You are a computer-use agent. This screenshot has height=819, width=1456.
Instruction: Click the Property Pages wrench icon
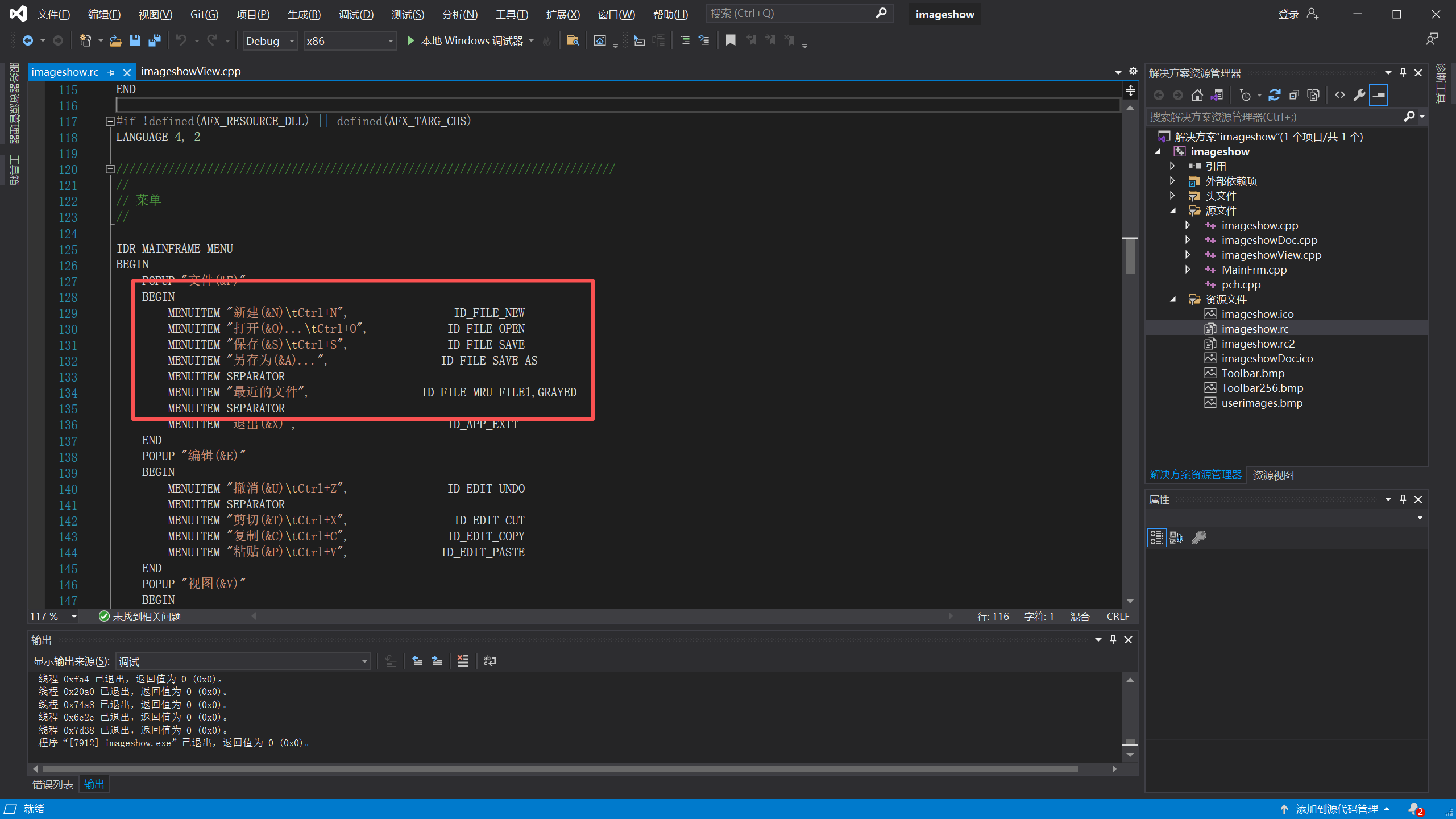tap(1199, 537)
